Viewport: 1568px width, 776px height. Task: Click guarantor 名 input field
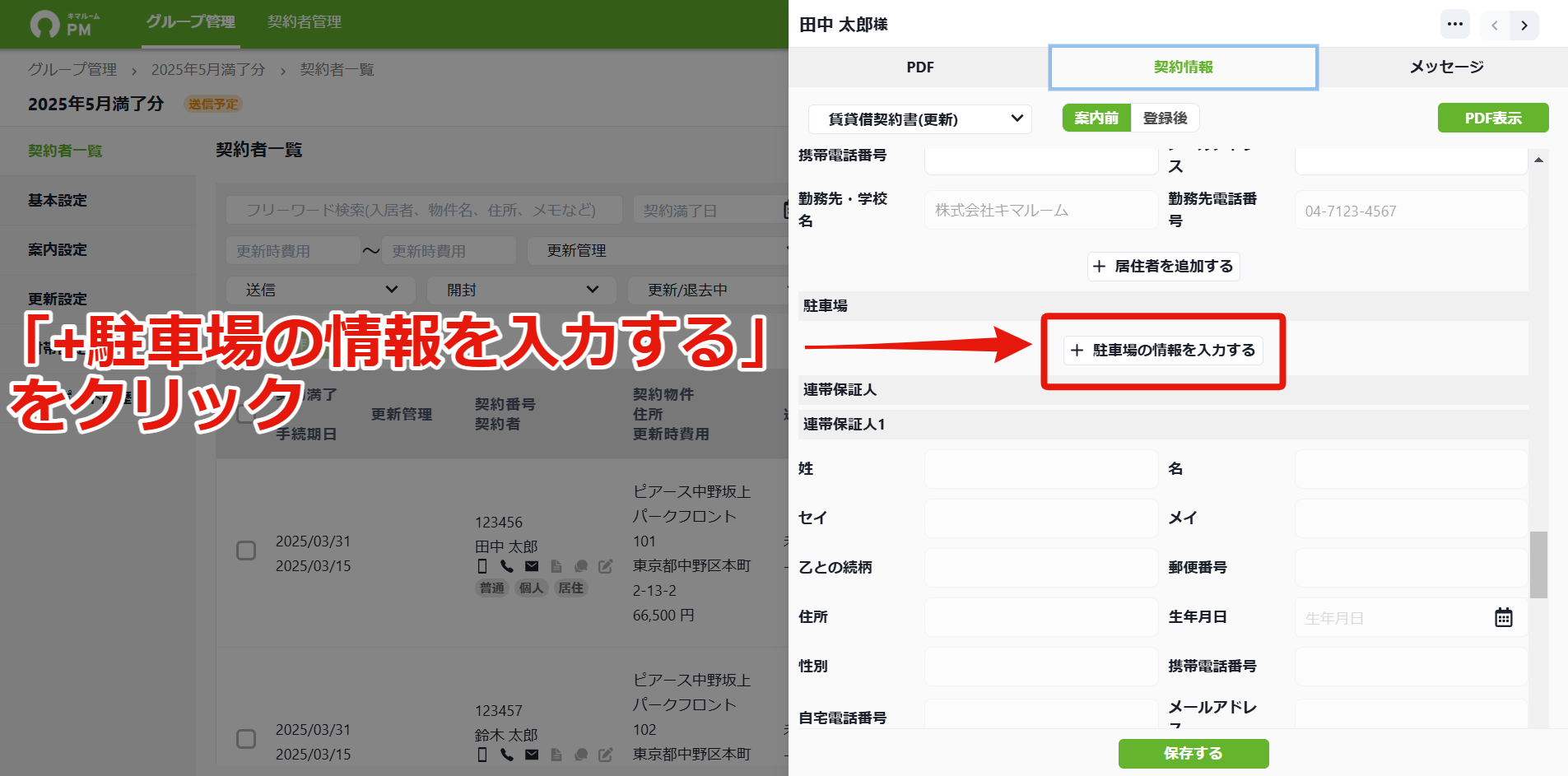1411,469
